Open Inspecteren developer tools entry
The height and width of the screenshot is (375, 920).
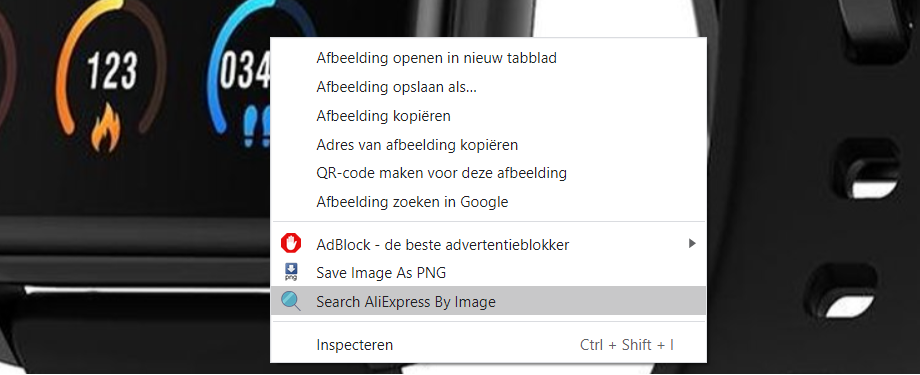tap(488, 344)
